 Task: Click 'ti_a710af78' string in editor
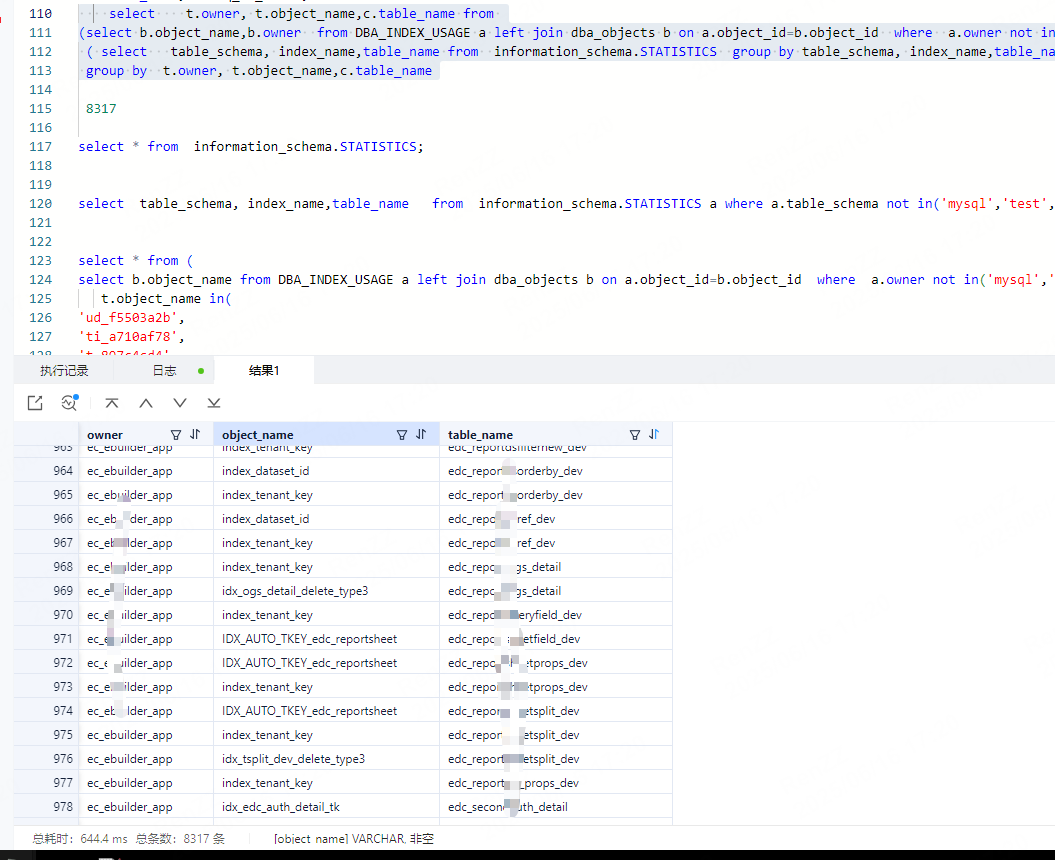pos(132,336)
